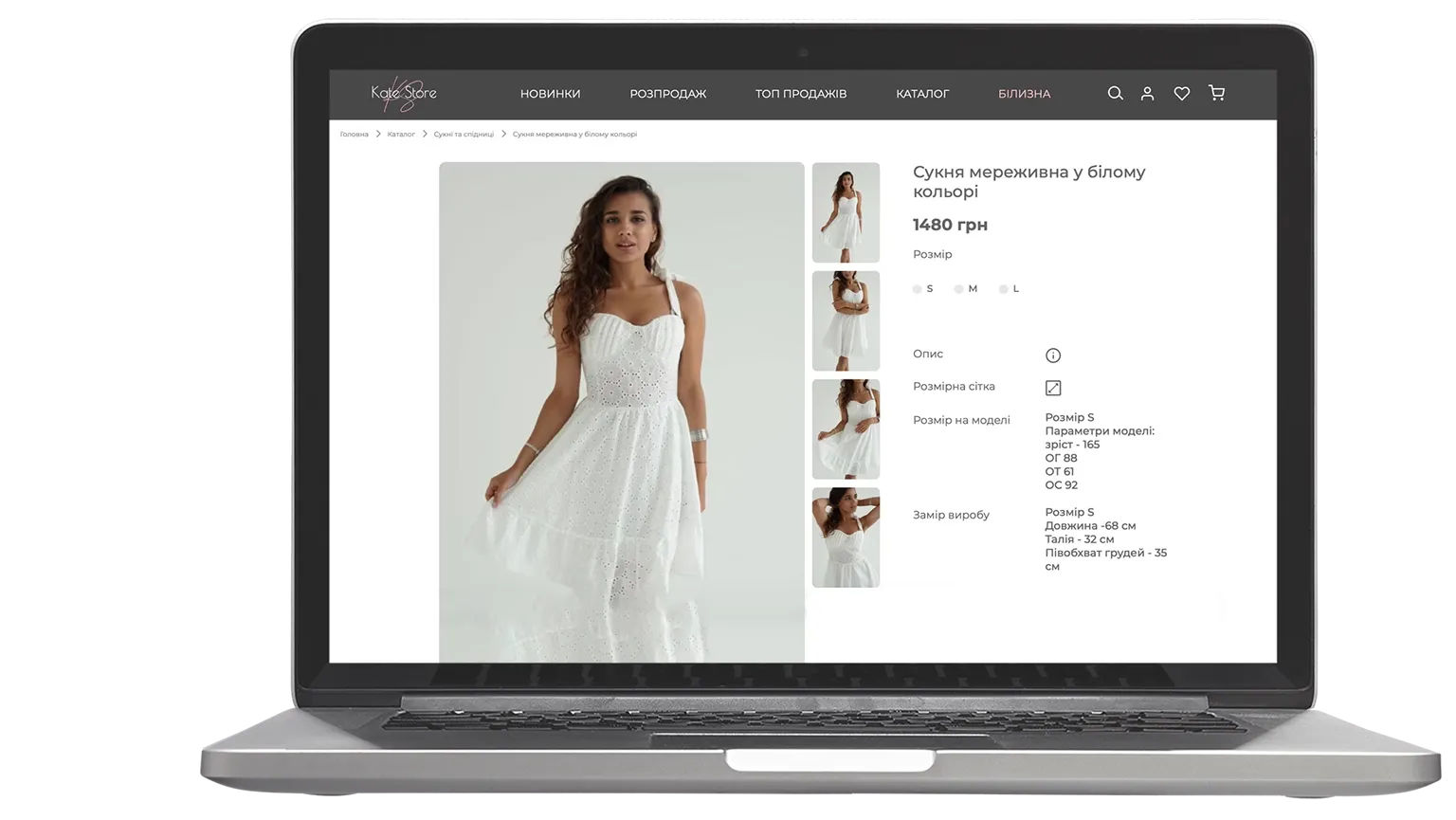Open the ТОП ПРОДАЖІВ section
Viewport: 1456px width, 820px height.
800,94
